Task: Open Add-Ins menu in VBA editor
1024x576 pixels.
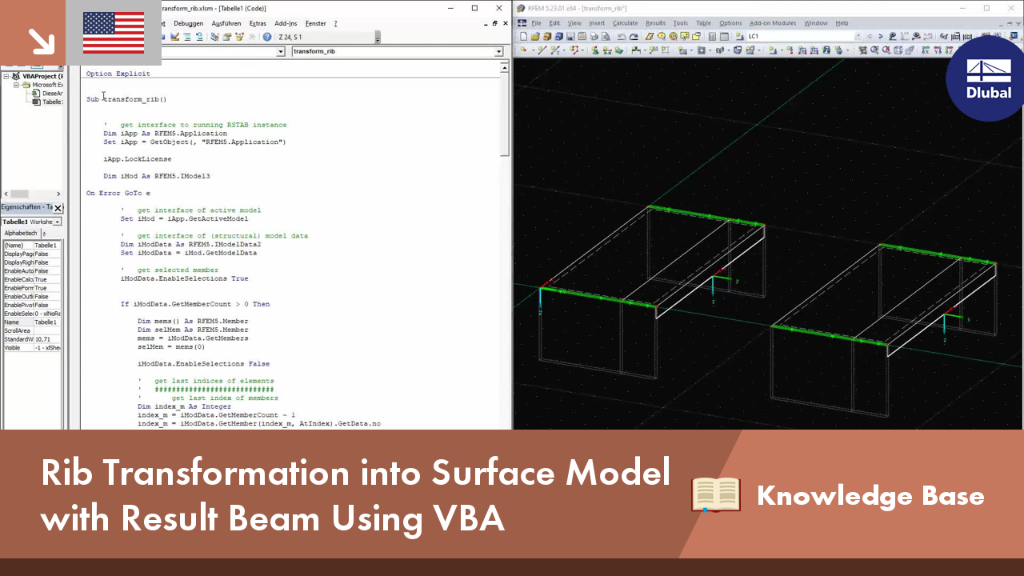Action: pos(285,24)
